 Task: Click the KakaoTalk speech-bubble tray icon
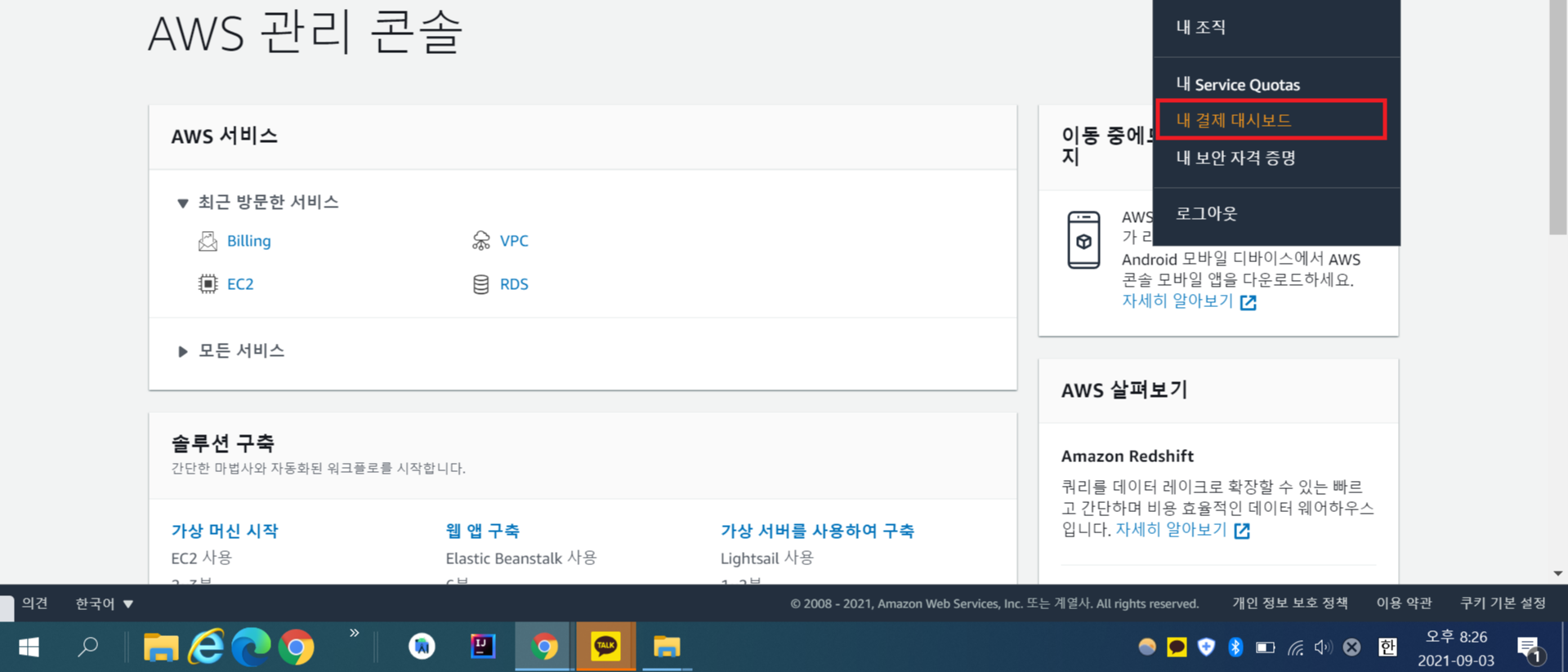(x=1177, y=648)
